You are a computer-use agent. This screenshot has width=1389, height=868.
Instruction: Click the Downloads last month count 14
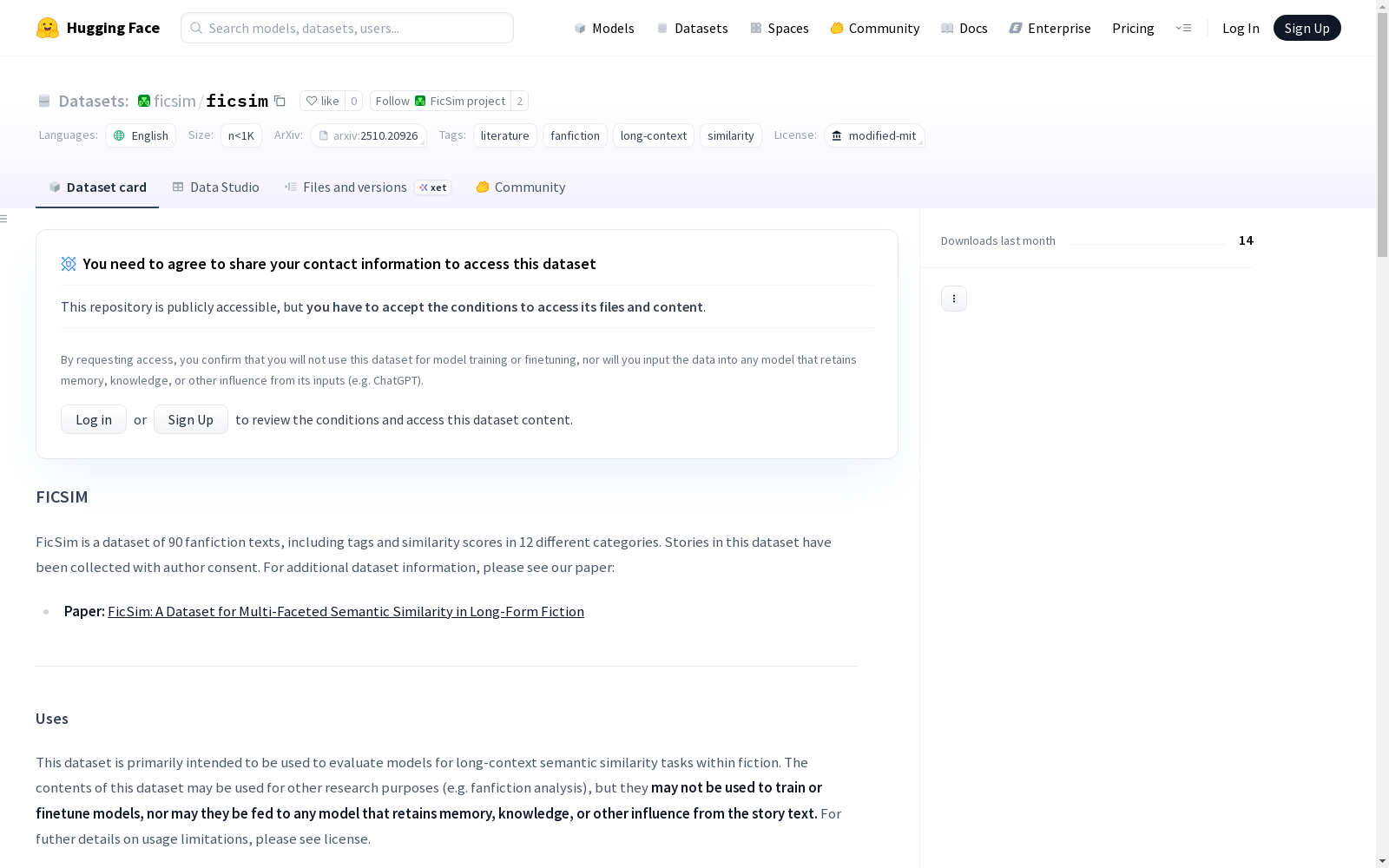click(x=1246, y=240)
